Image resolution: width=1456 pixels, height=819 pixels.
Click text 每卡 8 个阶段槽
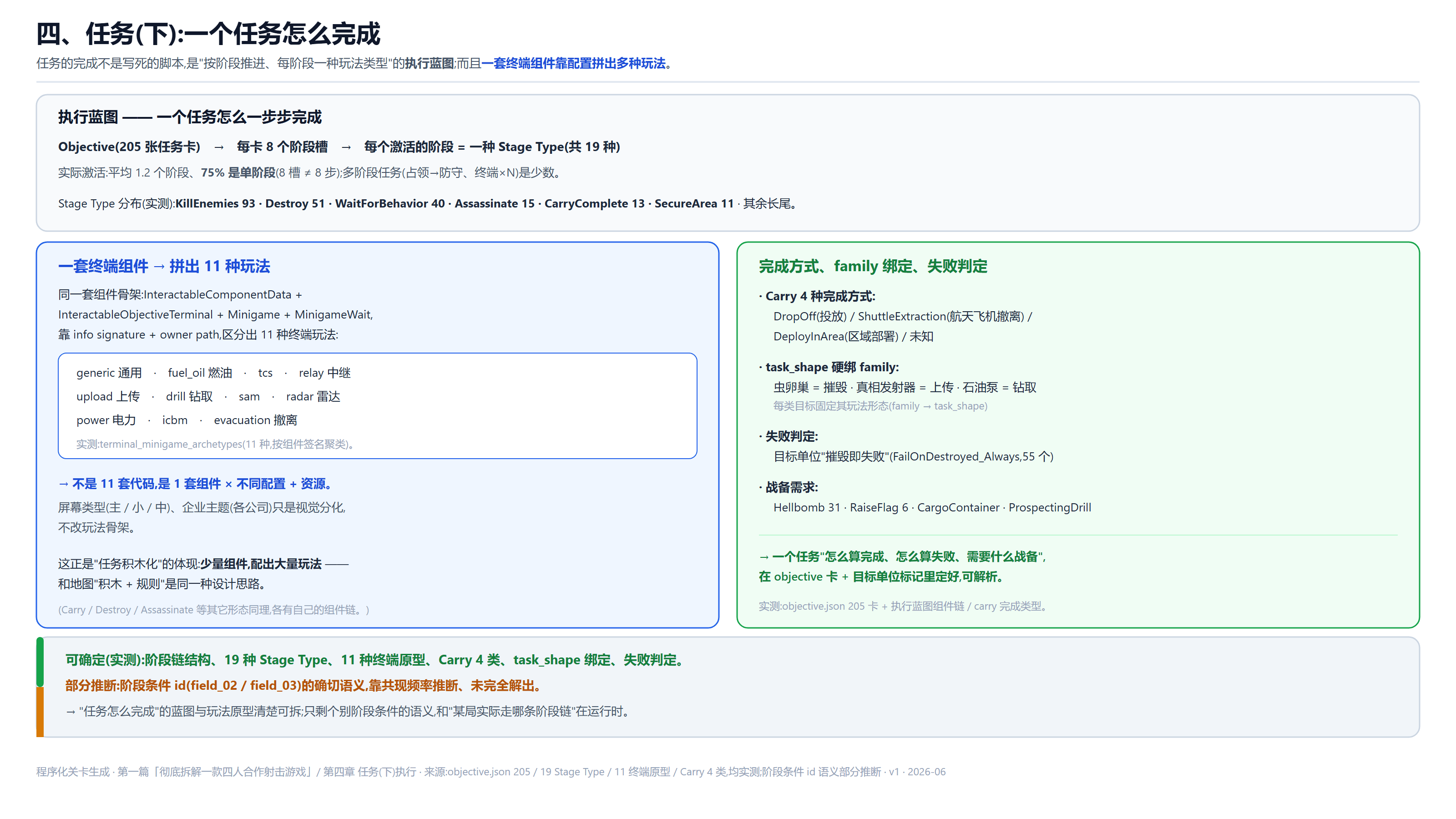point(282,147)
